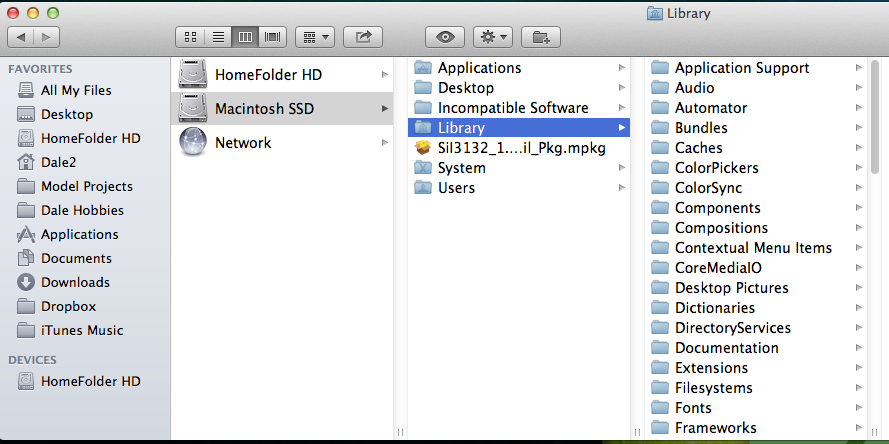Image resolution: width=889 pixels, height=444 pixels.
Task: Open the Filesystems folder
Action: coord(756,388)
